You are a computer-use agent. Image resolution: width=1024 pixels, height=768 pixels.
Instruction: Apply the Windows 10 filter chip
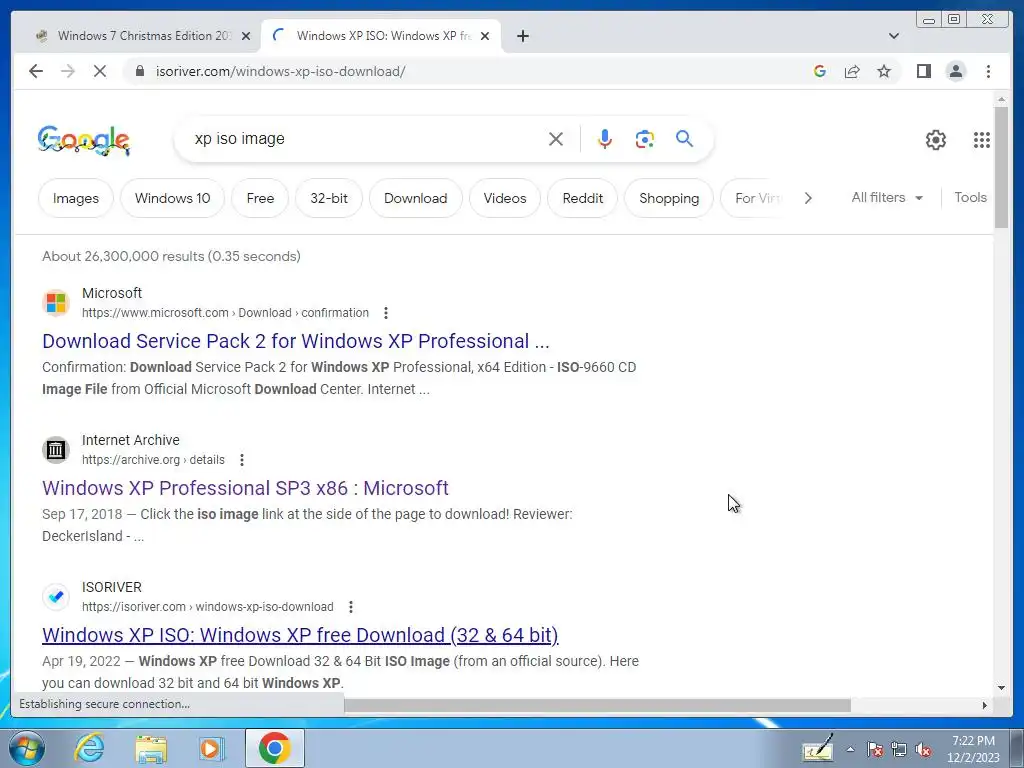(x=172, y=198)
